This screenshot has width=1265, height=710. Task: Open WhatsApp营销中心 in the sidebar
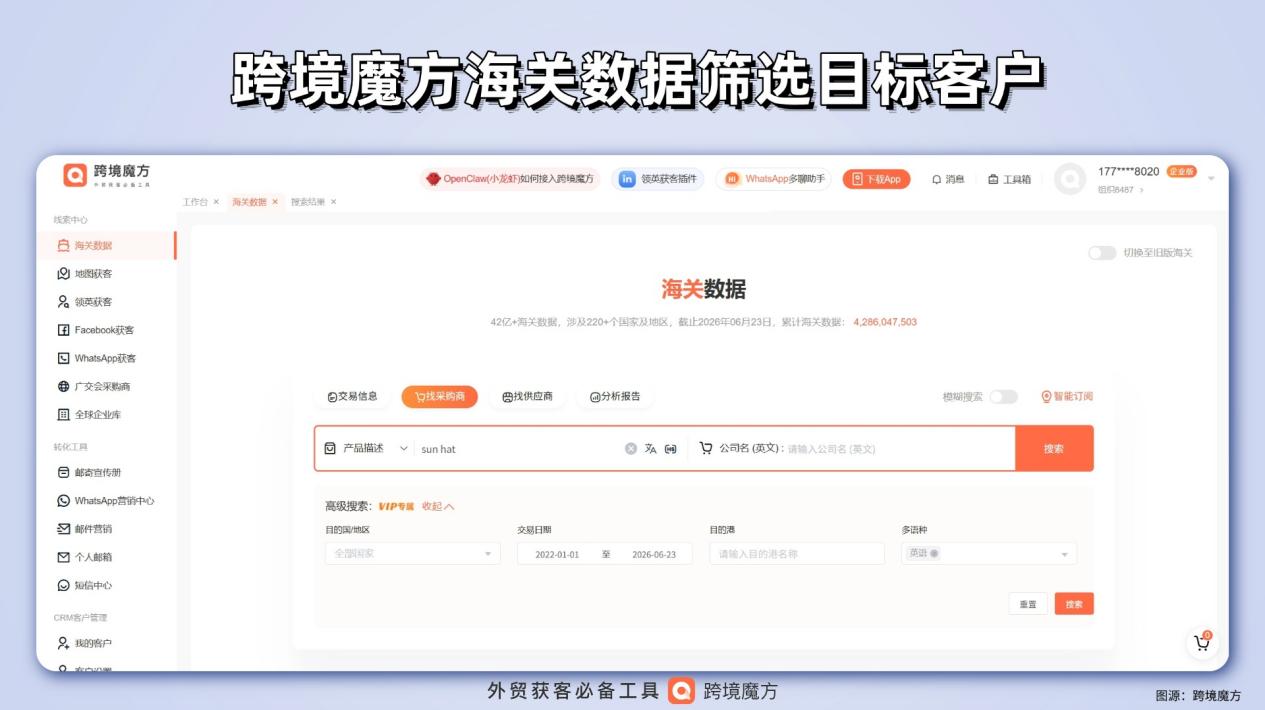pyautogui.click(x=105, y=500)
